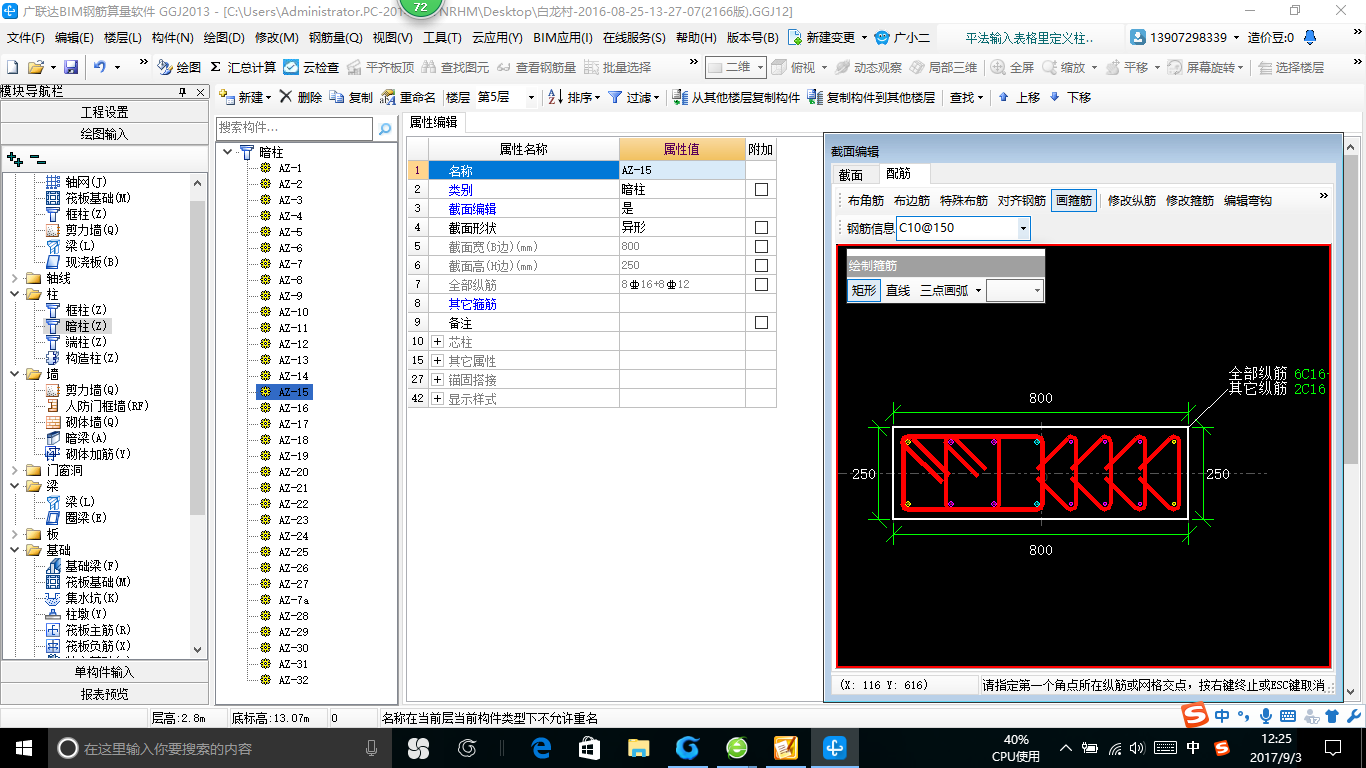This screenshot has width=1366, height=768.
Task: Click the 修改纵筋 button
Action: tap(1131, 200)
